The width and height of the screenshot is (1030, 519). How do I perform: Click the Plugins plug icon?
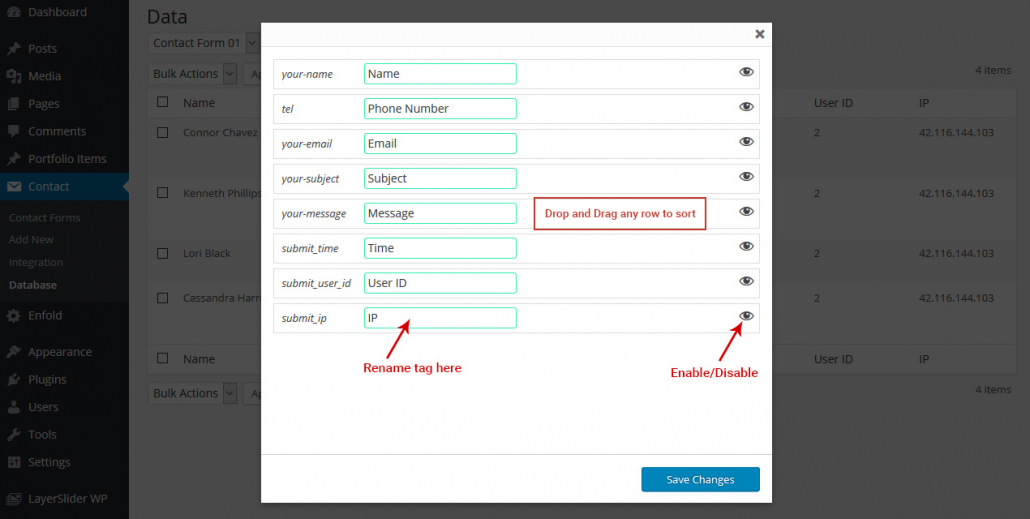(x=14, y=380)
